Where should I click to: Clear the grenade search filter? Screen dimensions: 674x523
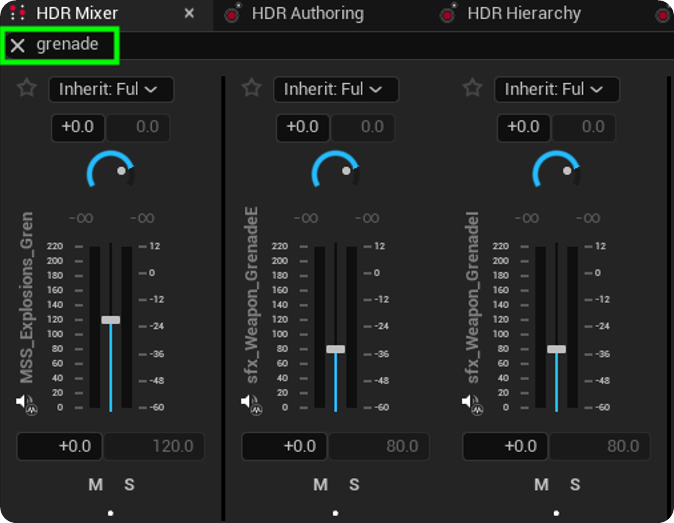coord(18,45)
